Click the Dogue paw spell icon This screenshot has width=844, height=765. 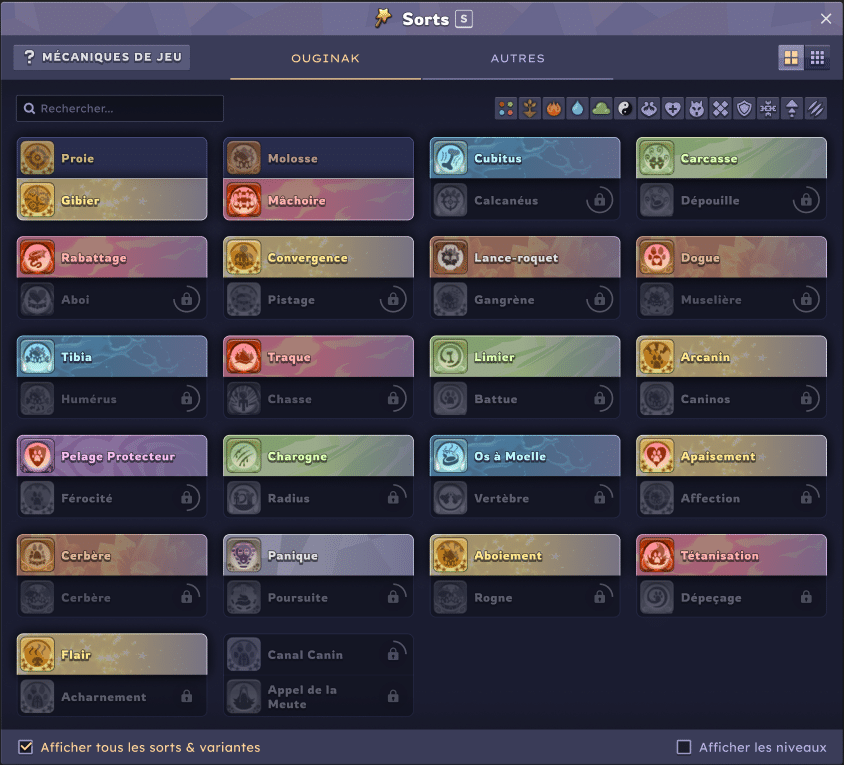click(657, 257)
